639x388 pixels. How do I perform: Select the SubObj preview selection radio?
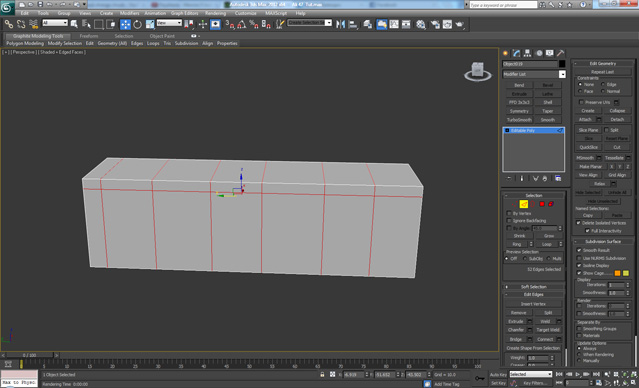coord(525,258)
